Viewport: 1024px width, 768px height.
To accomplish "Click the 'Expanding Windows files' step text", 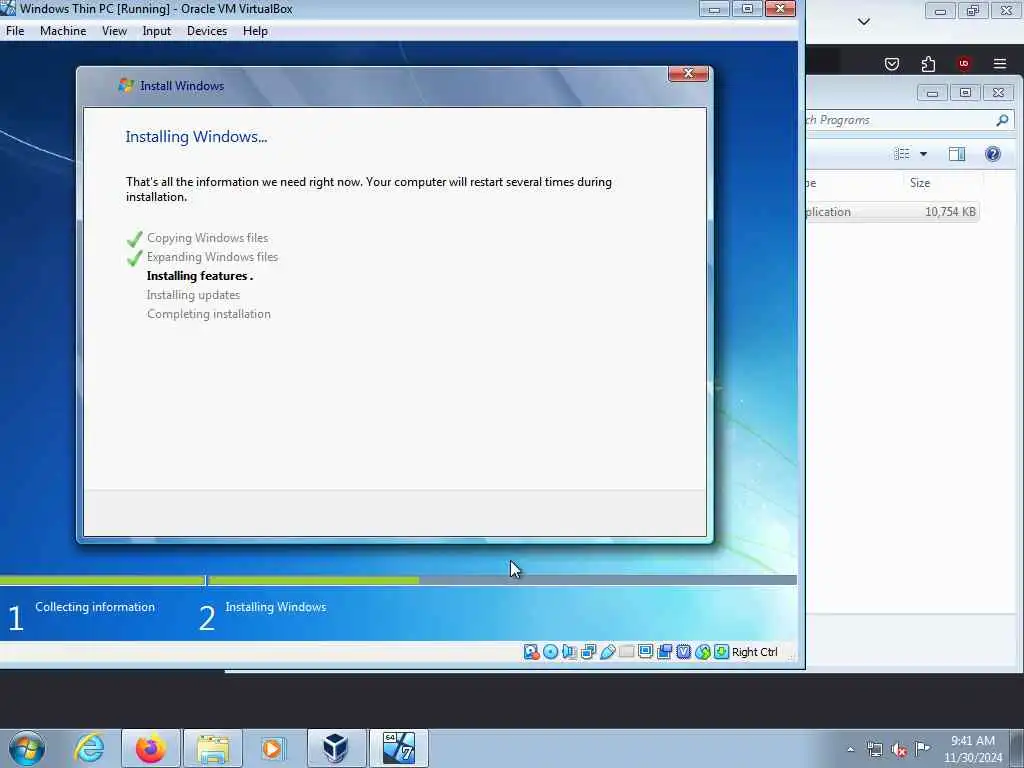I will (x=212, y=257).
